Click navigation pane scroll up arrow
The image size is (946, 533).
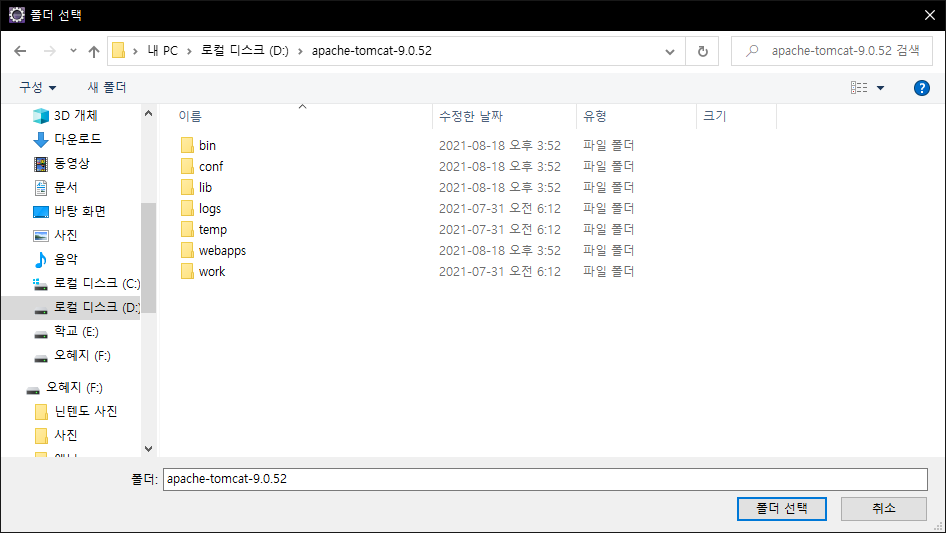tap(148, 113)
